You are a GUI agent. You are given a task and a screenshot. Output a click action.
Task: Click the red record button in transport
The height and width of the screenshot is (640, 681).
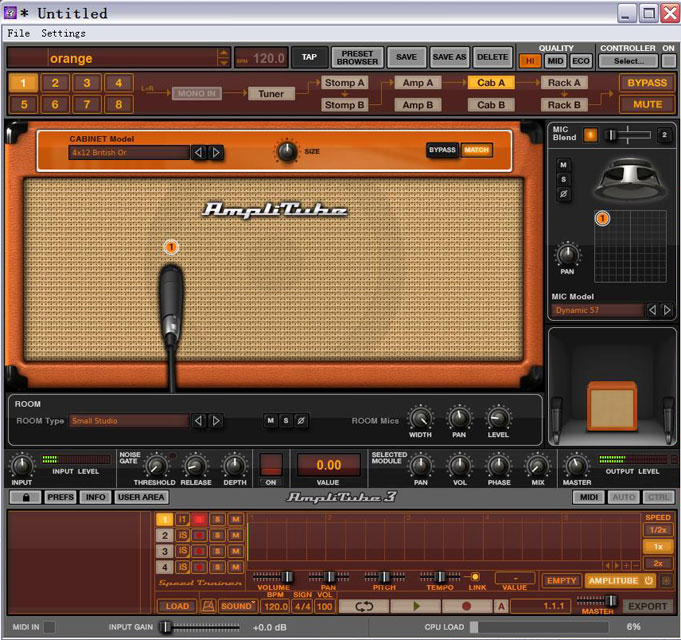[467, 606]
